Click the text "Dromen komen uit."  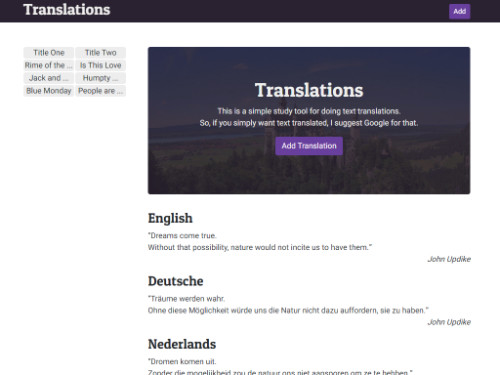[x=182, y=362]
